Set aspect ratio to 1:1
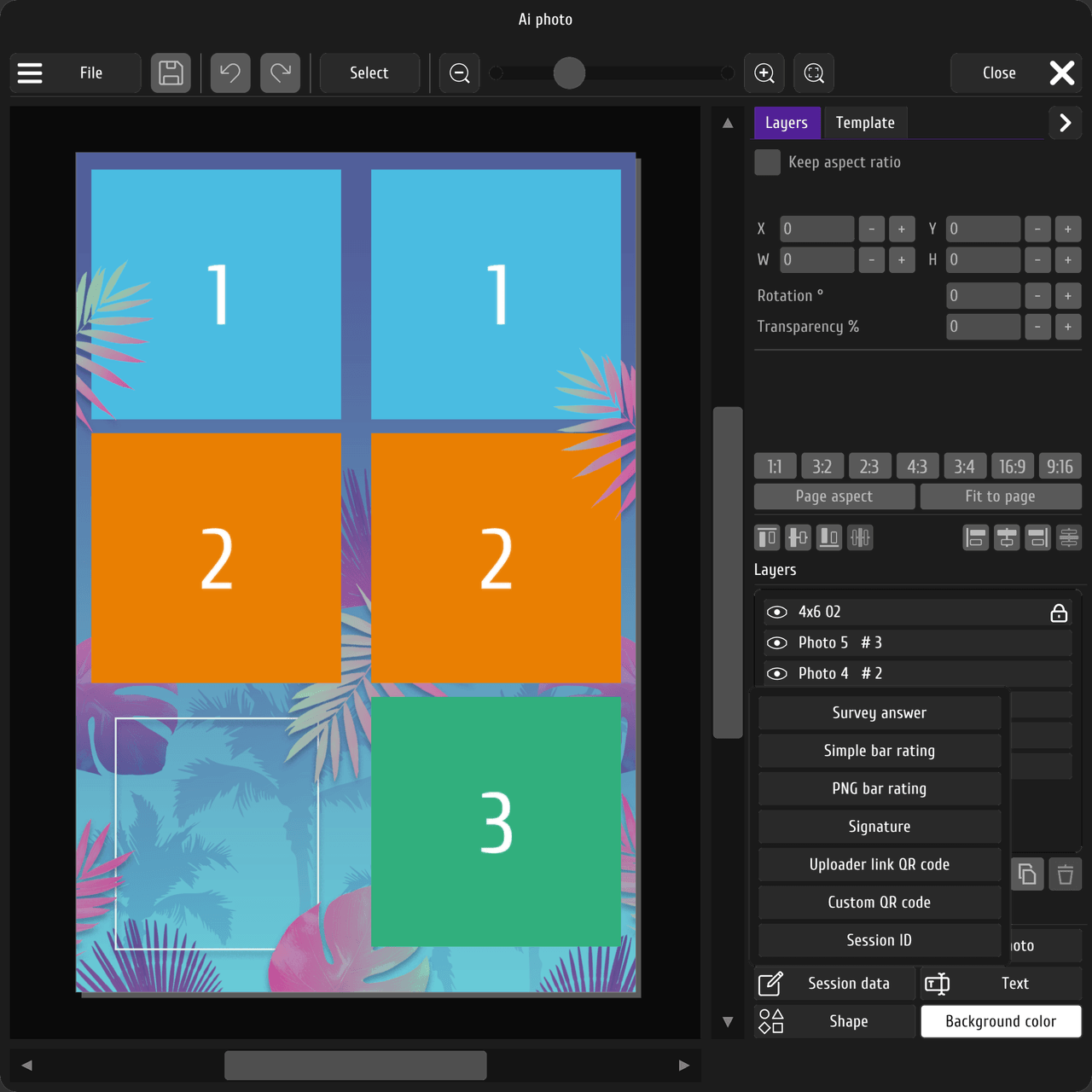Image resolution: width=1092 pixels, height=1092 pixels. pos(775,467)
